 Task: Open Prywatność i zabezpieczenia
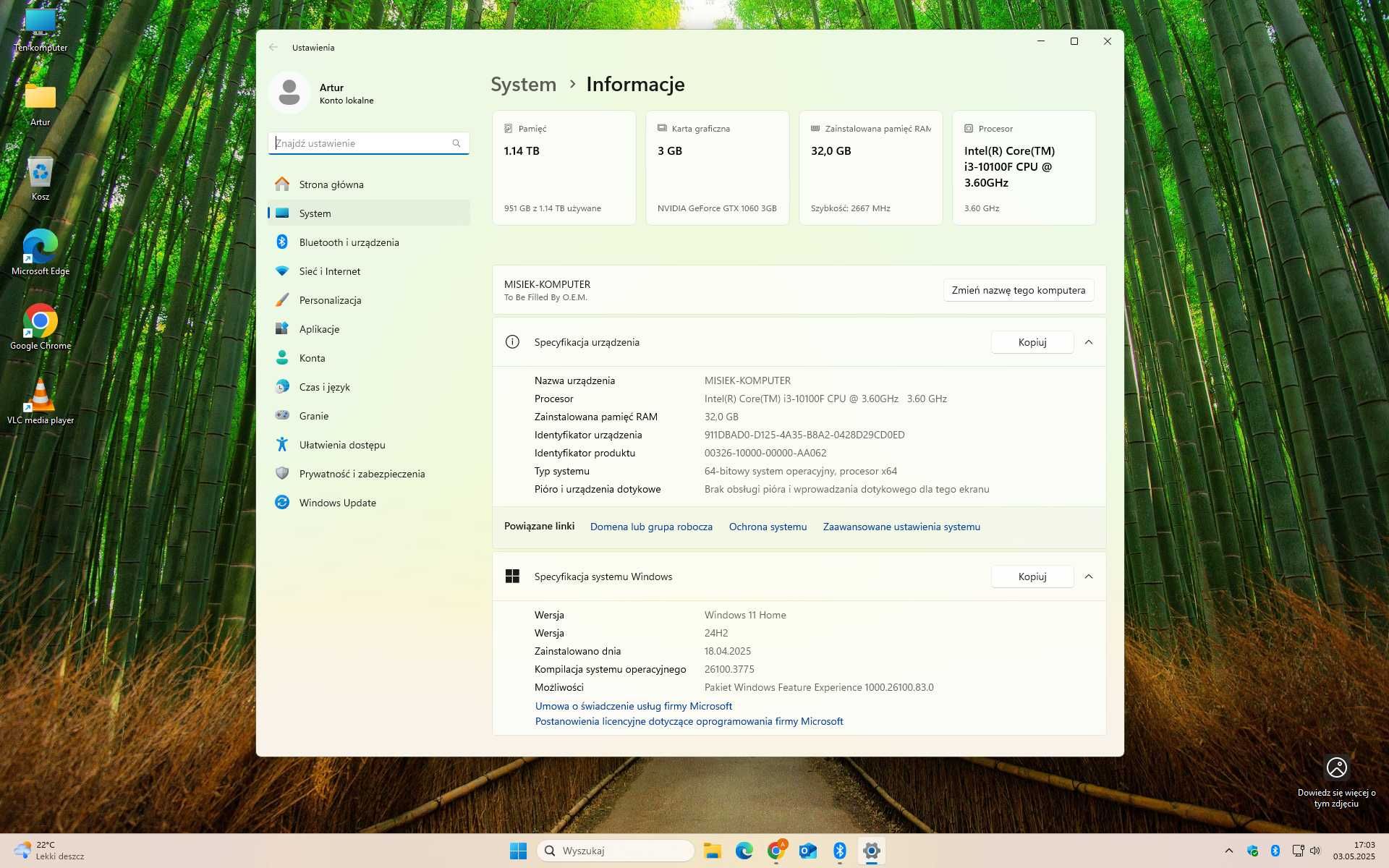tap(368, 474)
